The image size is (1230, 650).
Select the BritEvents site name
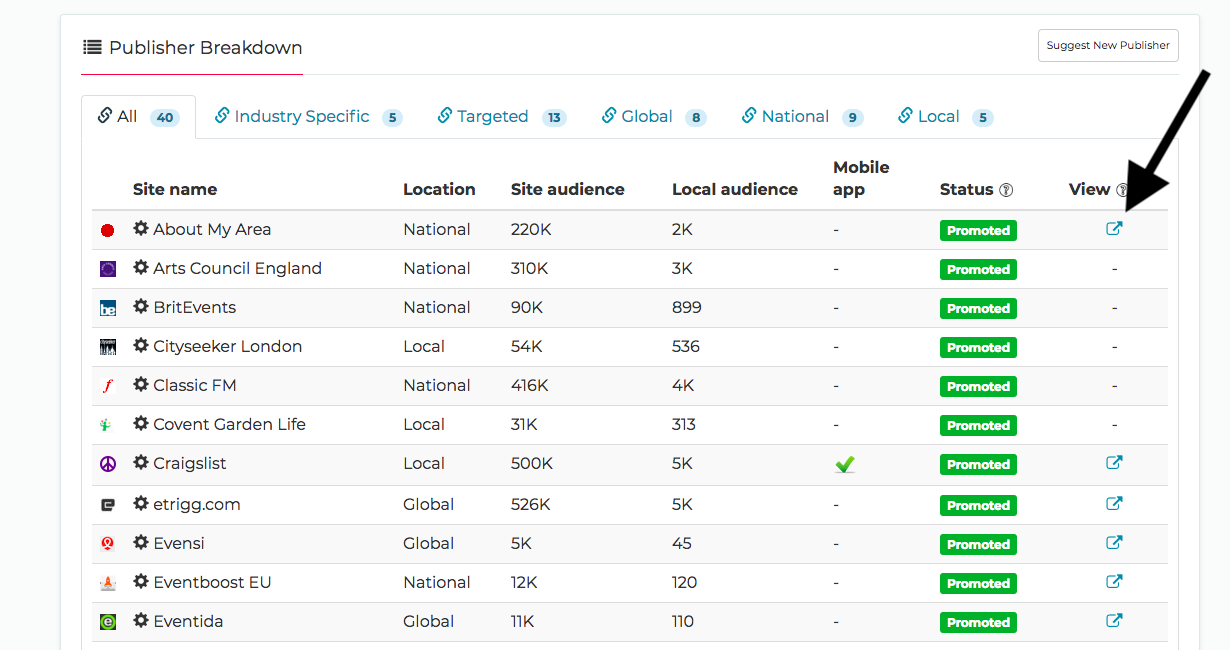coord(194,307)
